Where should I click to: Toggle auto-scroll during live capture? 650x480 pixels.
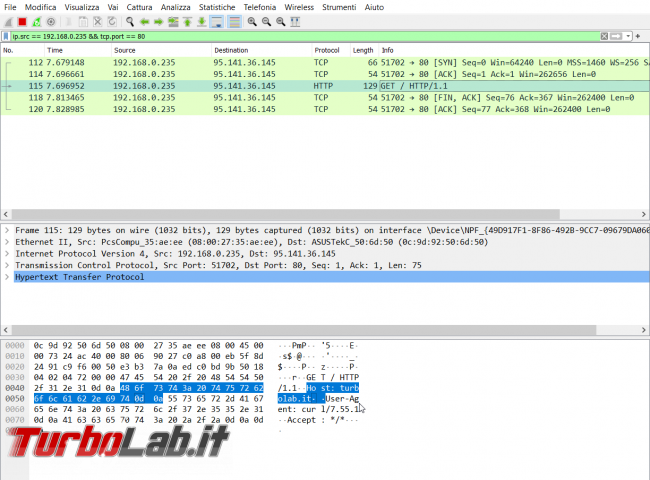click(217, 22)
